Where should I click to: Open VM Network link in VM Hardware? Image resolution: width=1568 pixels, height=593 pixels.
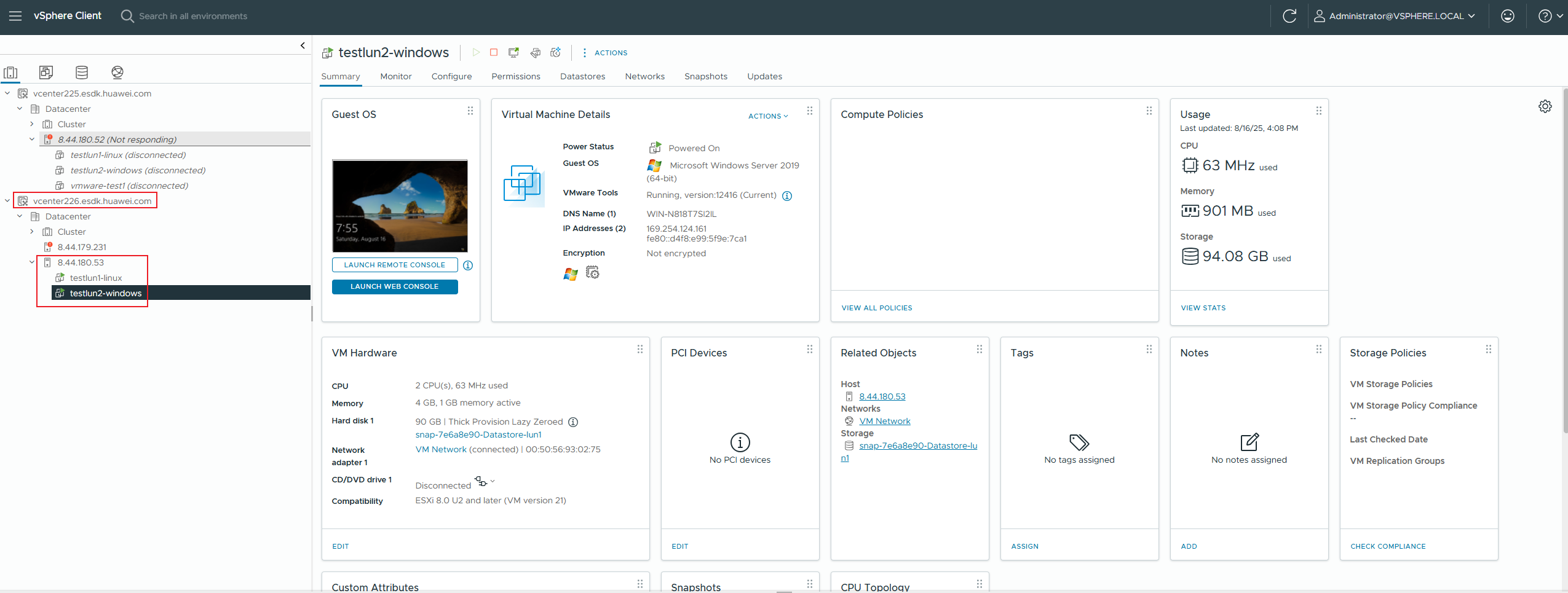[441, 449]
